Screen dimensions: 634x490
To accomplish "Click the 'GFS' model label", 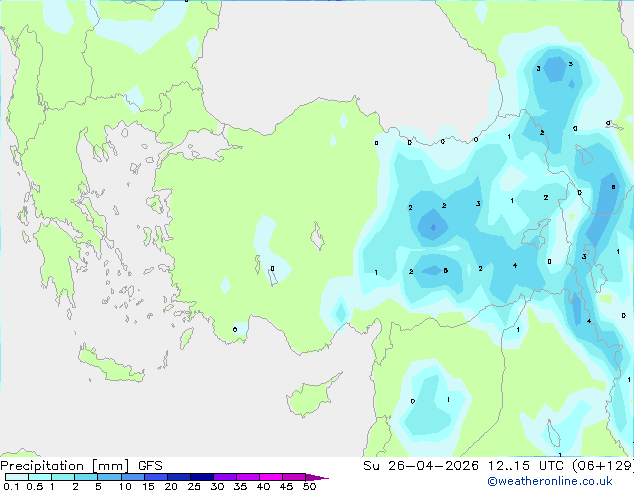I will pos(150,466).
